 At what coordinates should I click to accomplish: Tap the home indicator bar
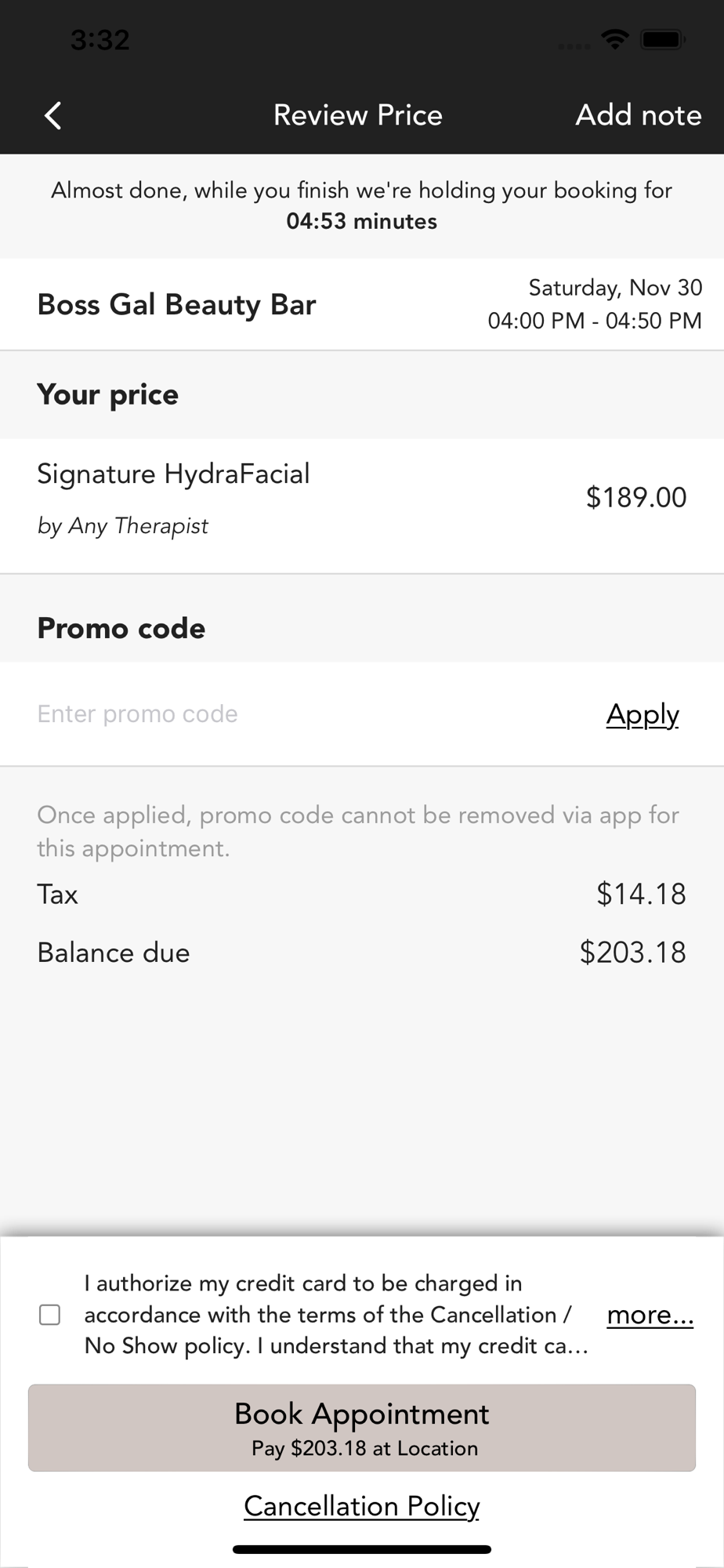click(361, 1549)
